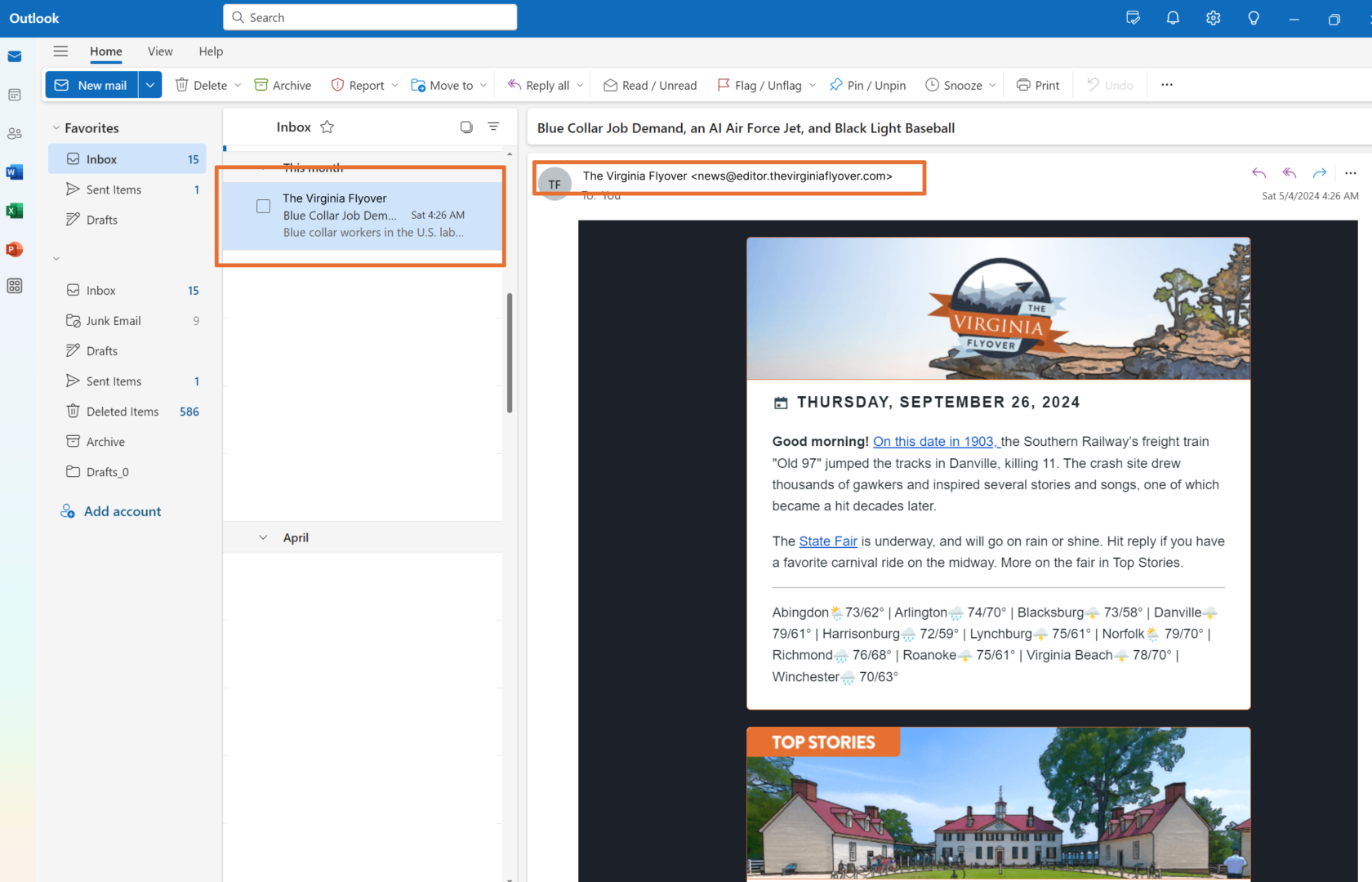Screen dimensions: 1372x882
Task: Open the notifications bell
Action: coord(1173,18)
